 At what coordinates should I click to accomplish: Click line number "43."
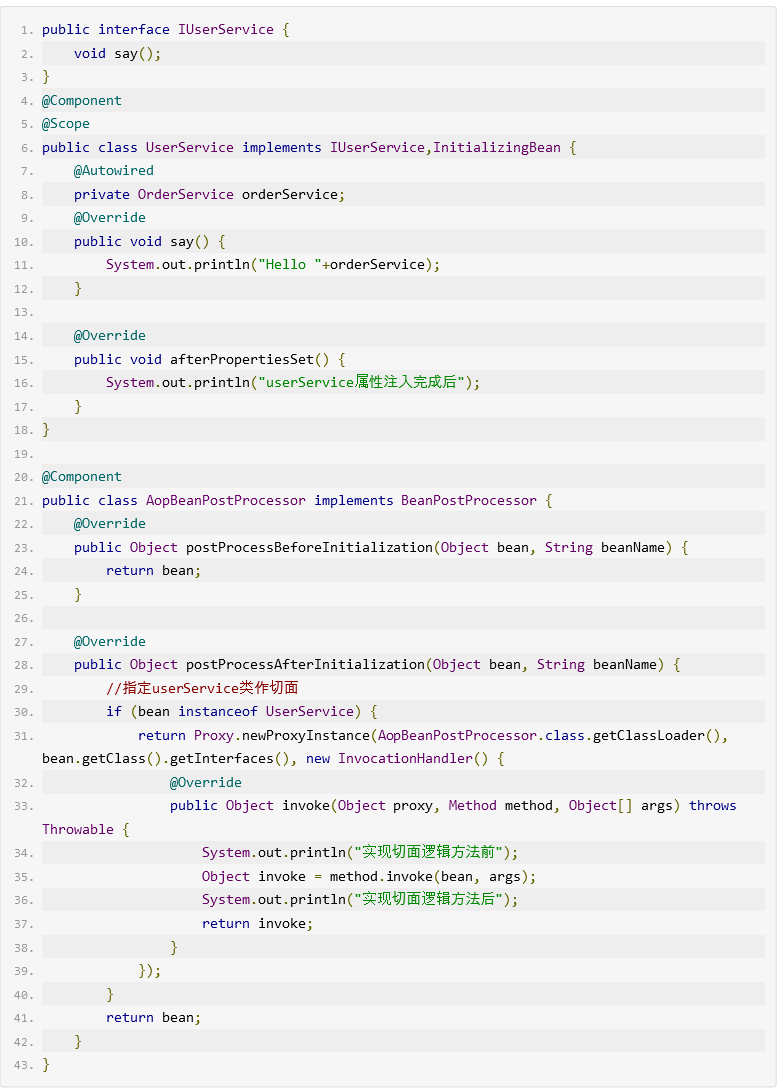pyautogui.click(x=24, y=1065)
